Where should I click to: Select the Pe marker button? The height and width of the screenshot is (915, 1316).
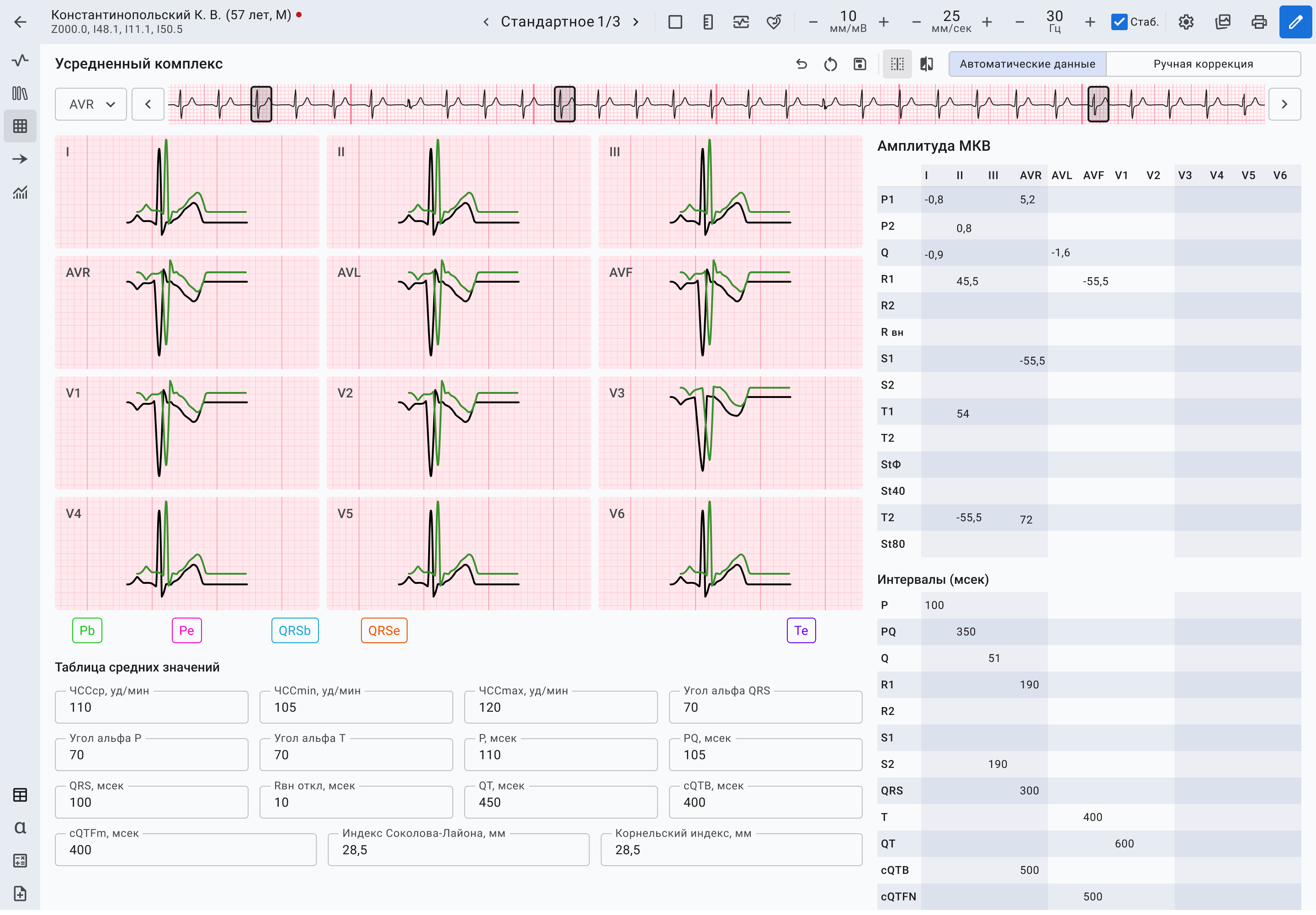coord(187,630)
